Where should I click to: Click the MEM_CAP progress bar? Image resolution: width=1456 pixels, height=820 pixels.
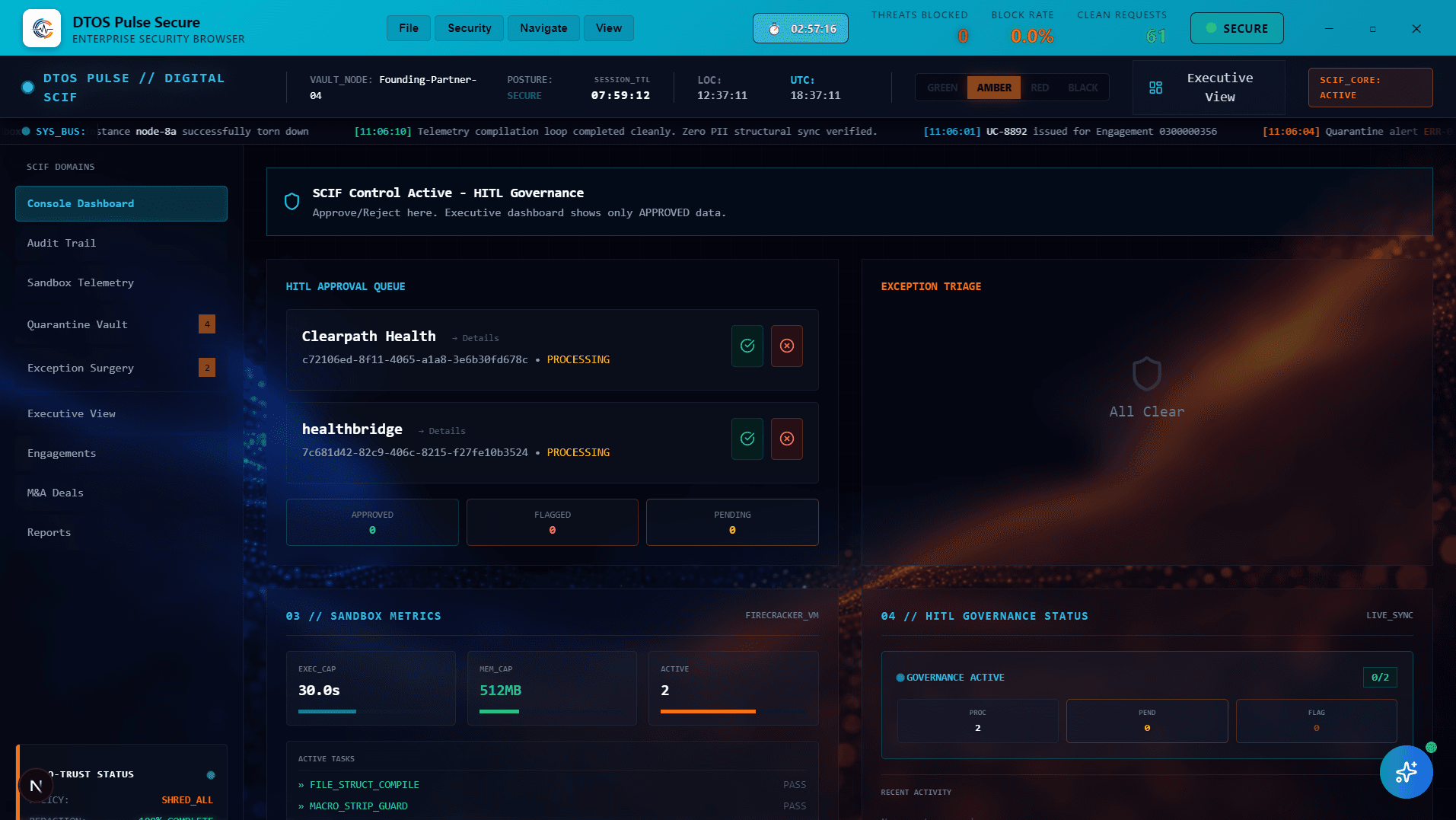(x=552, y=711)
